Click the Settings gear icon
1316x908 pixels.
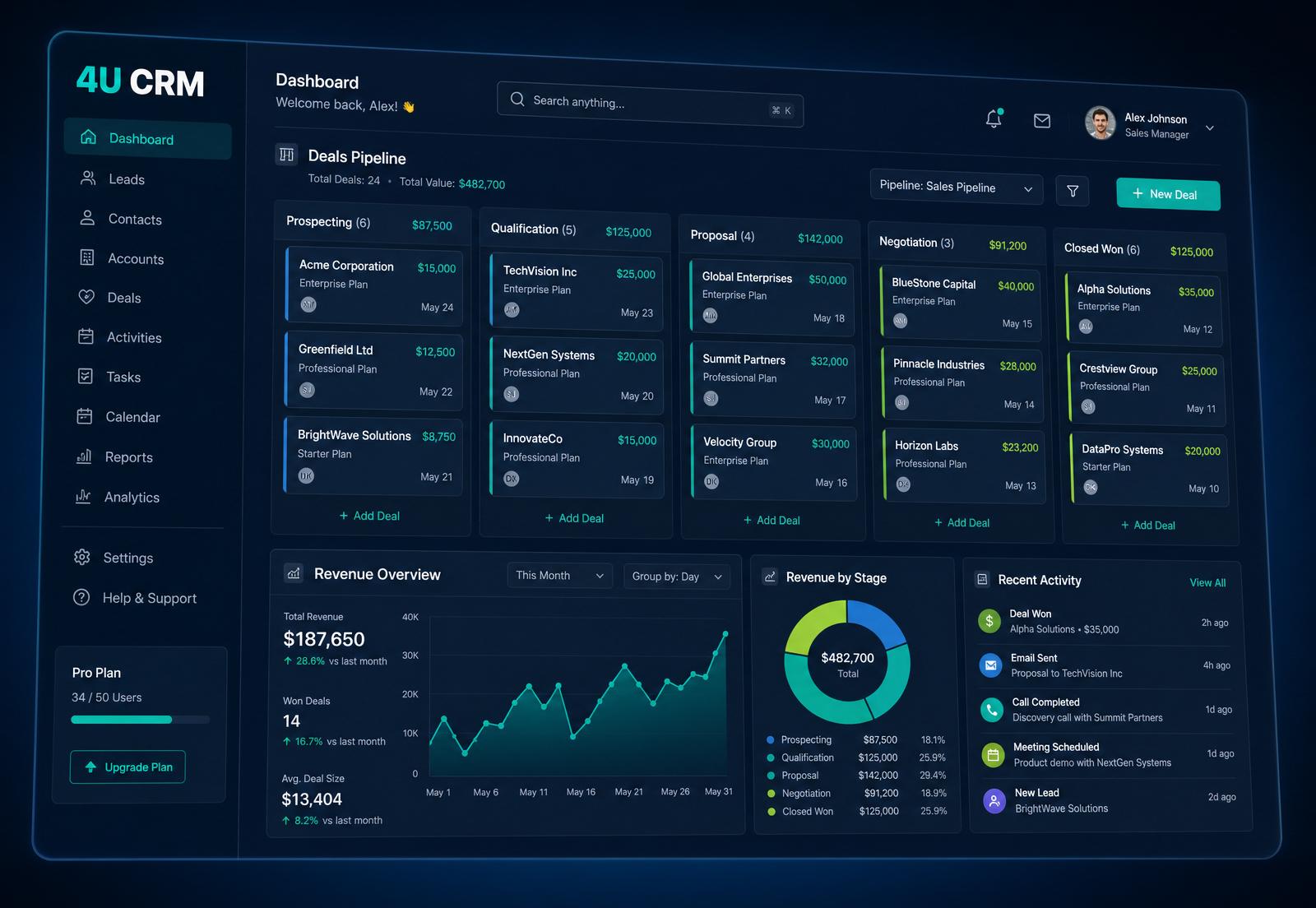point(82,557)
